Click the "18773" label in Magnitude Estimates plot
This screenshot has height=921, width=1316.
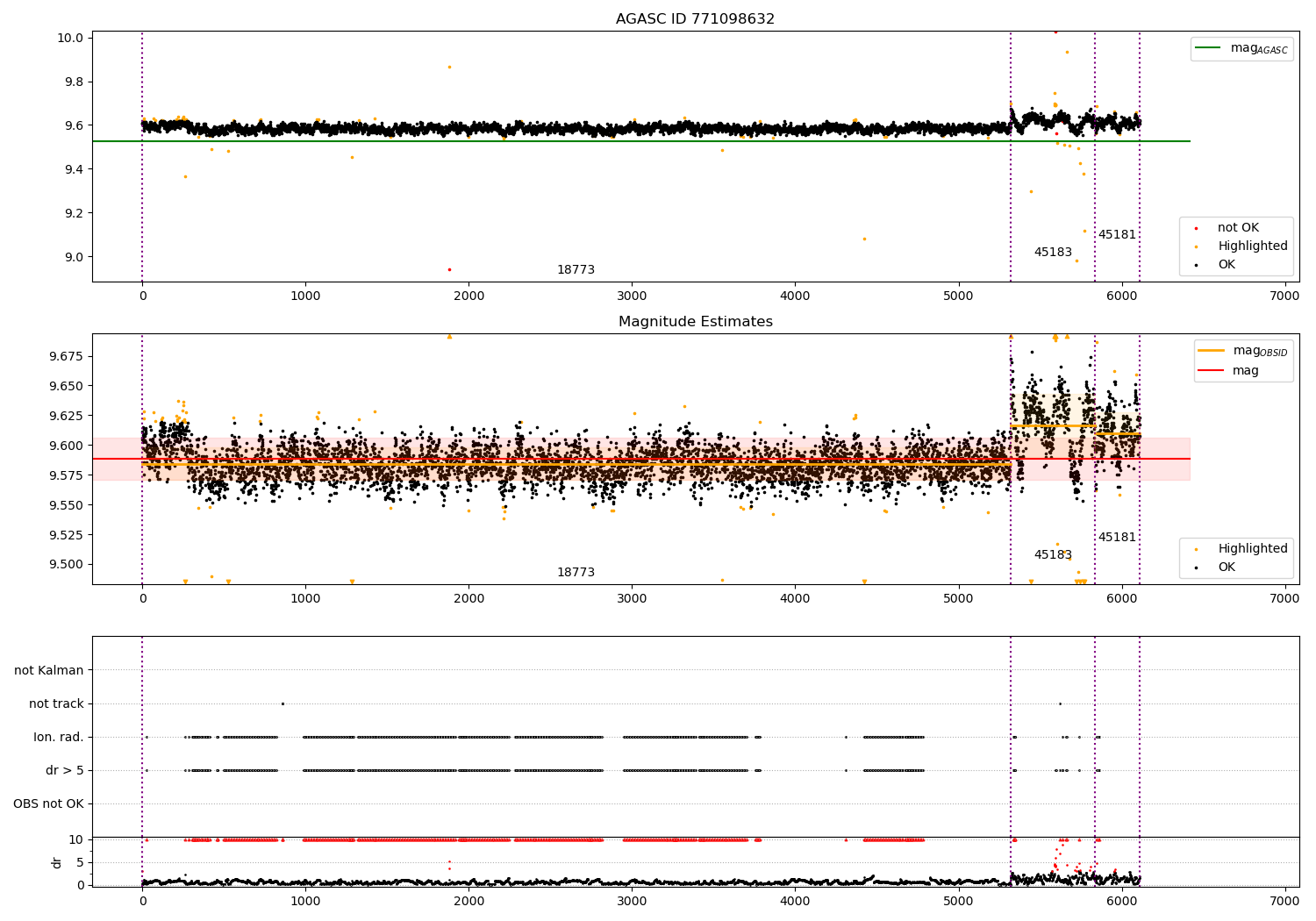(x=576, y=573)
